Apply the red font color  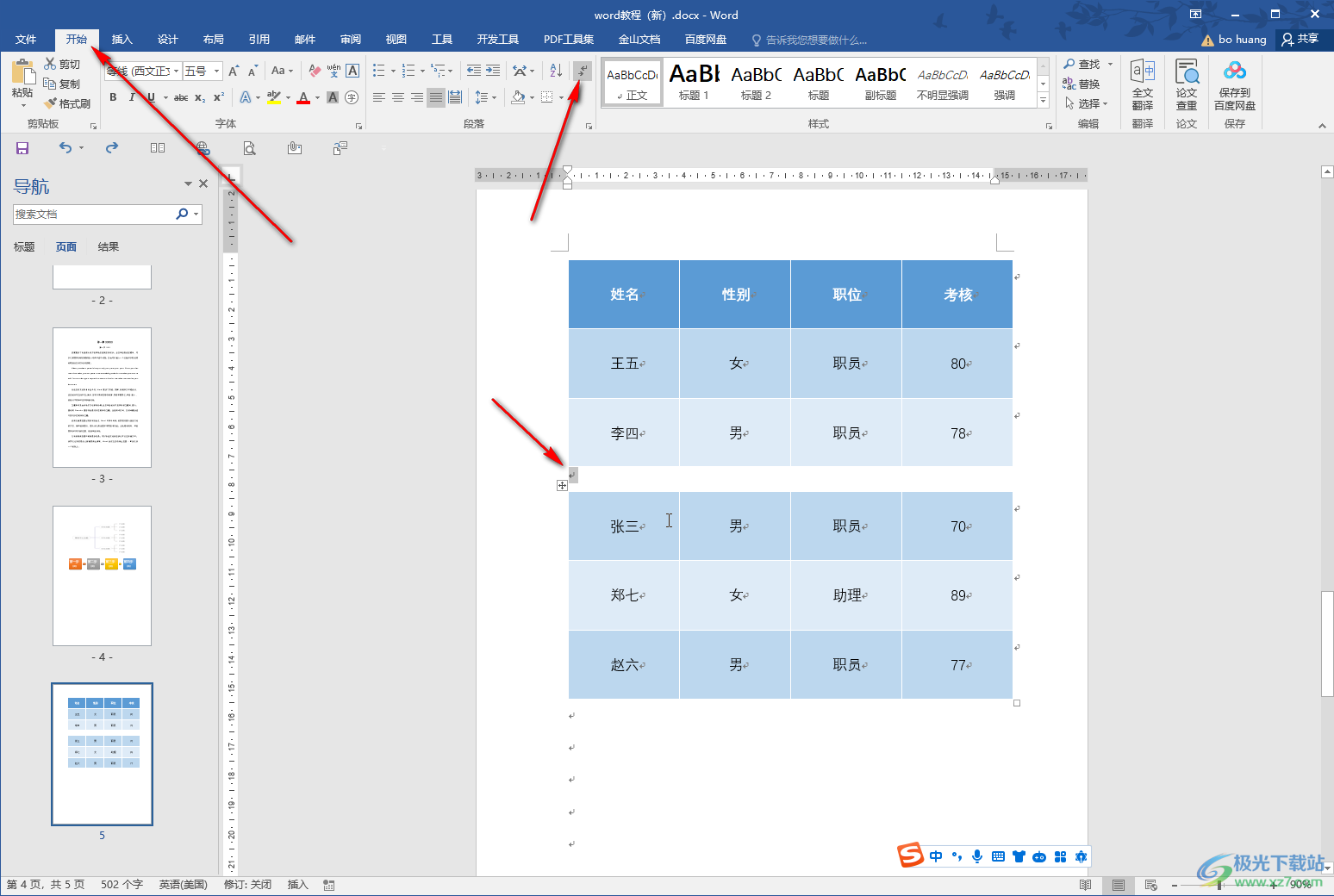click(x=303, y=97)
